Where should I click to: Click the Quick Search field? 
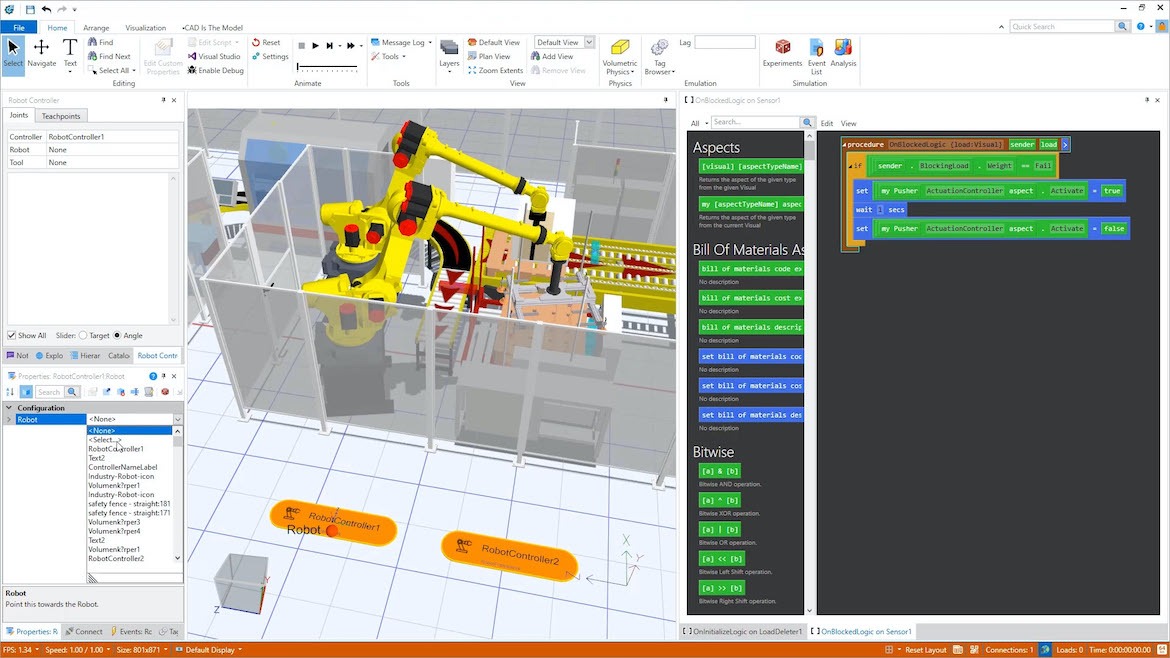pyautogui.click(x=1063, y=26)
